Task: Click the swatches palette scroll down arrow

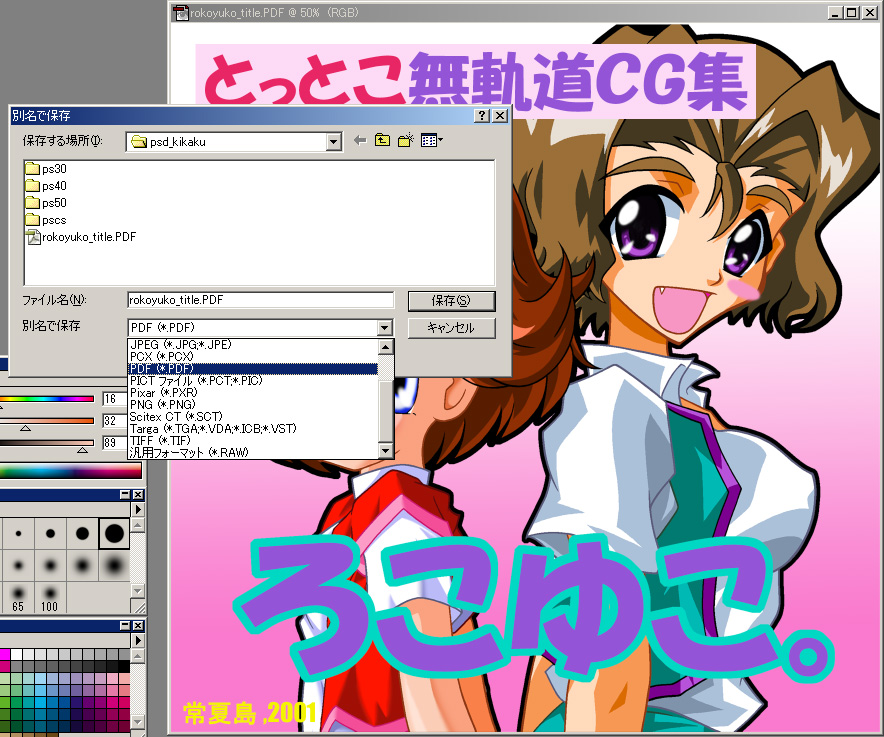Action: tap(138, 722)
